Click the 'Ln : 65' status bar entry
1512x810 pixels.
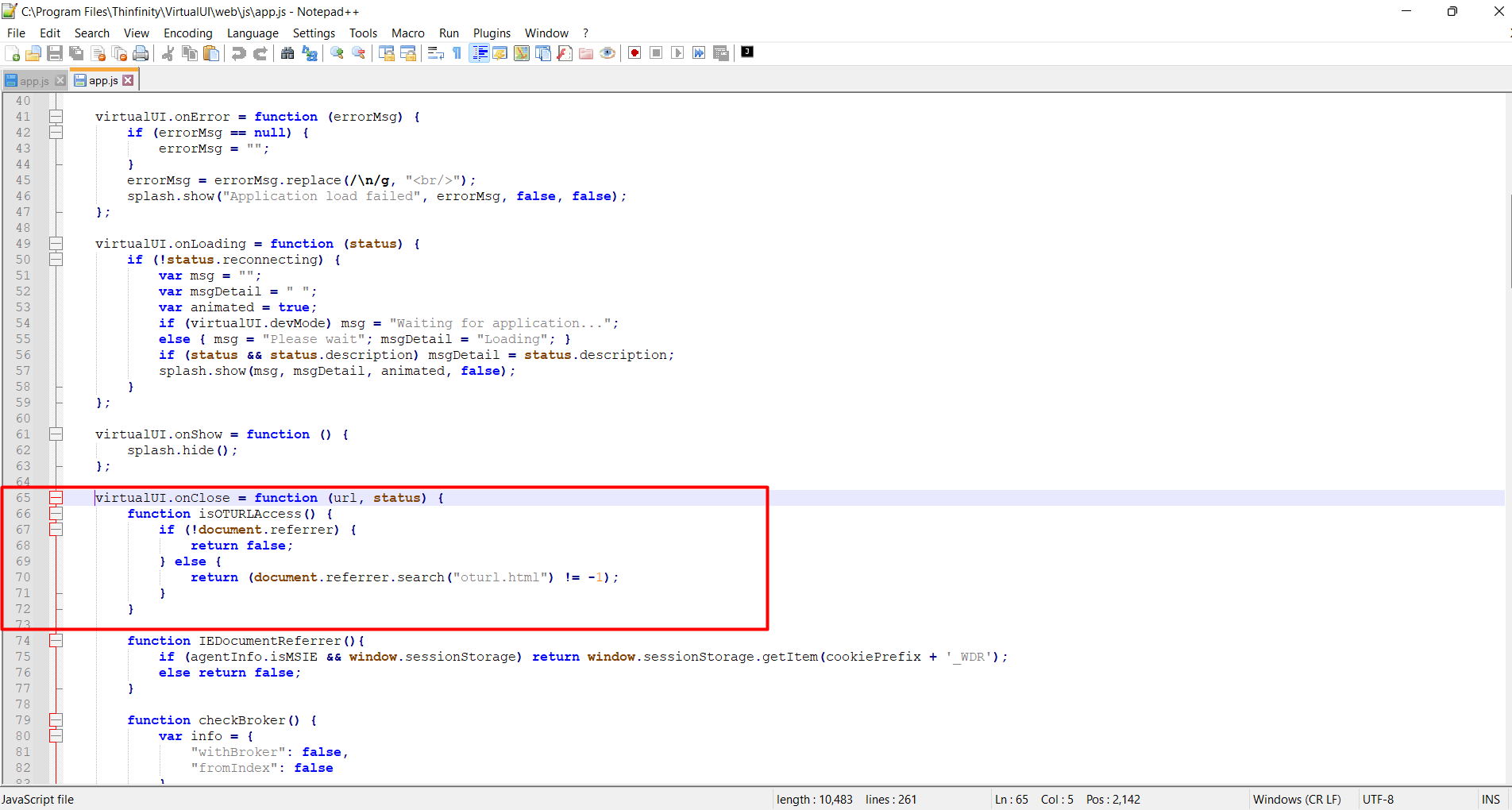click(x=1011, y=800)
